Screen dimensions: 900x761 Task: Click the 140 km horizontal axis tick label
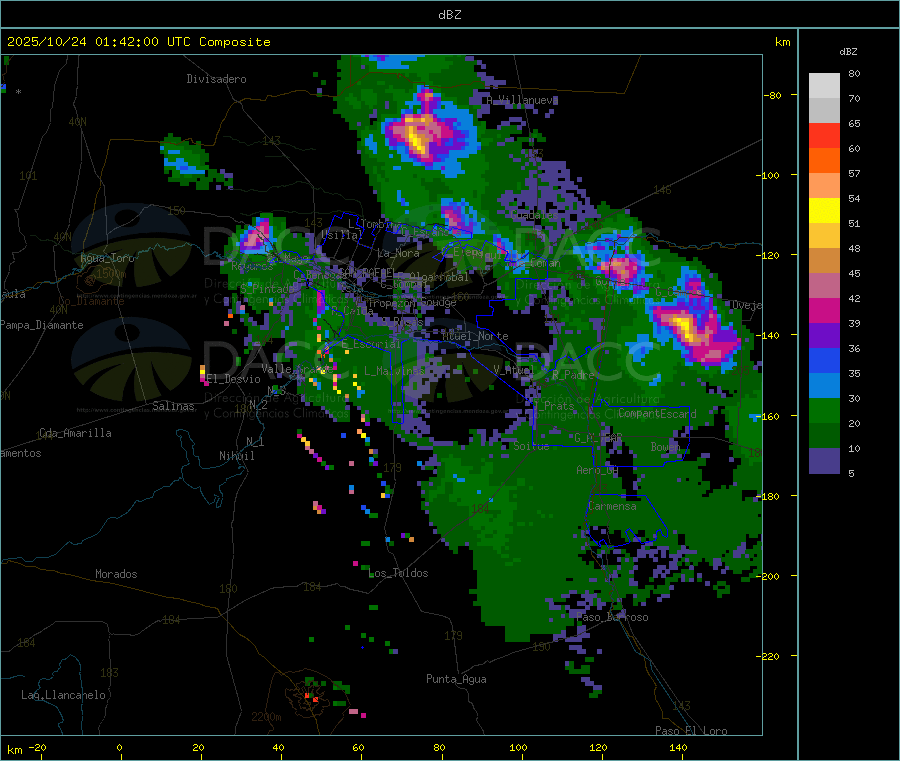tap(678, 748)
